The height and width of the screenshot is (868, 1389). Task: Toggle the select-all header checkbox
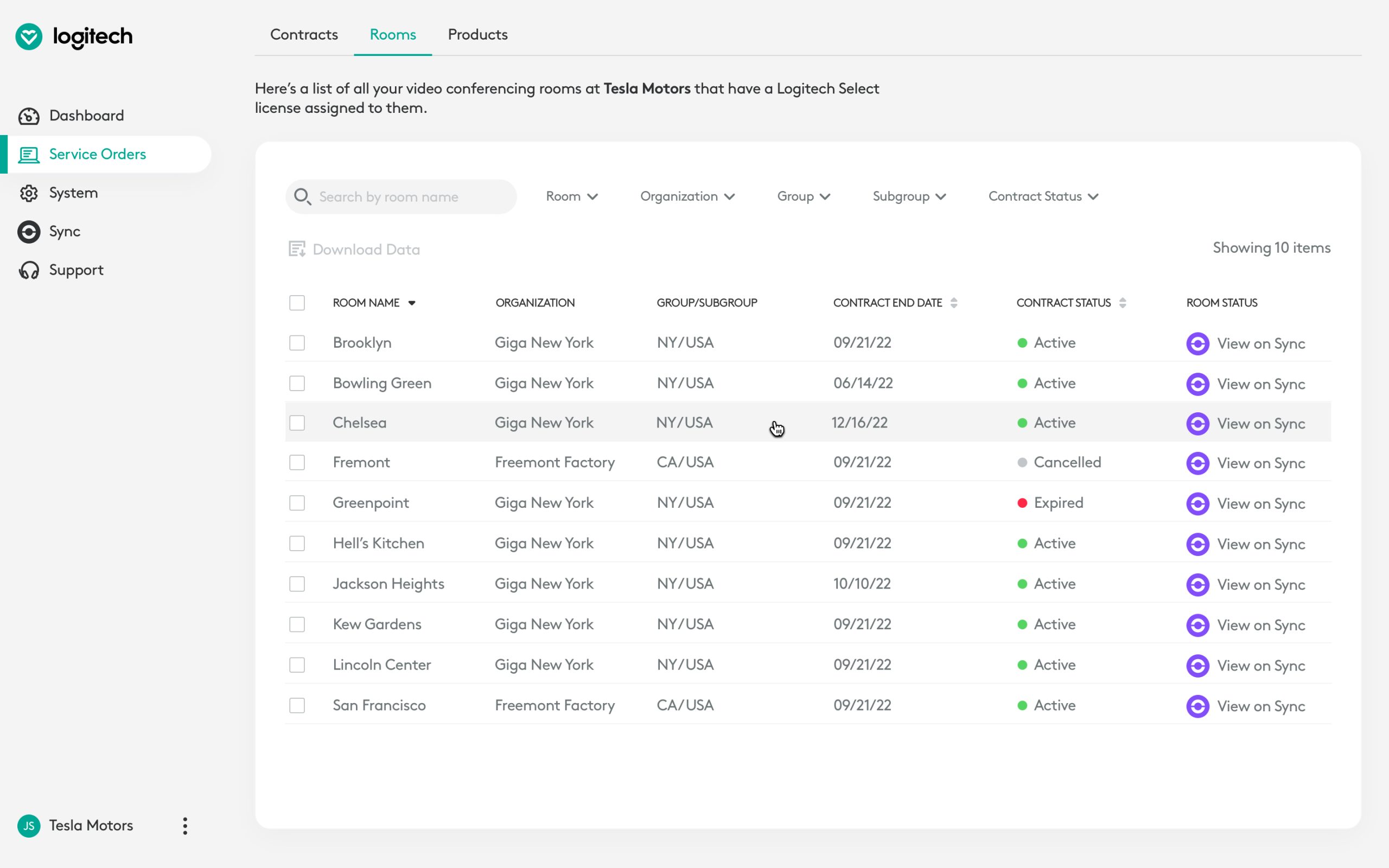tap(297, 303)
